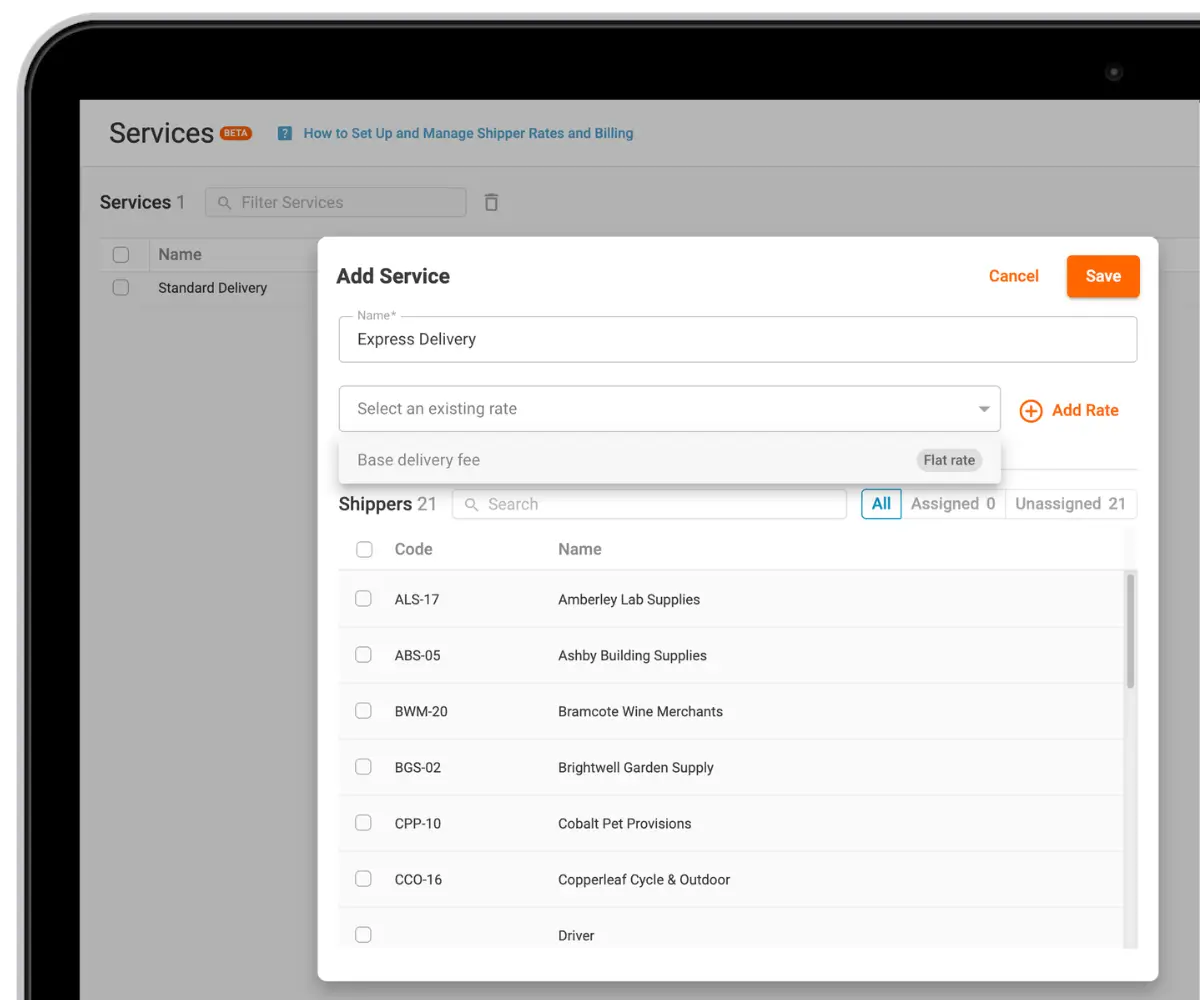Image resolution: width=1200 pixels, height=1000 pixels.
Task: Click the Standard Delivery service name
Action: pyautogui.click(x=213, y=287)
